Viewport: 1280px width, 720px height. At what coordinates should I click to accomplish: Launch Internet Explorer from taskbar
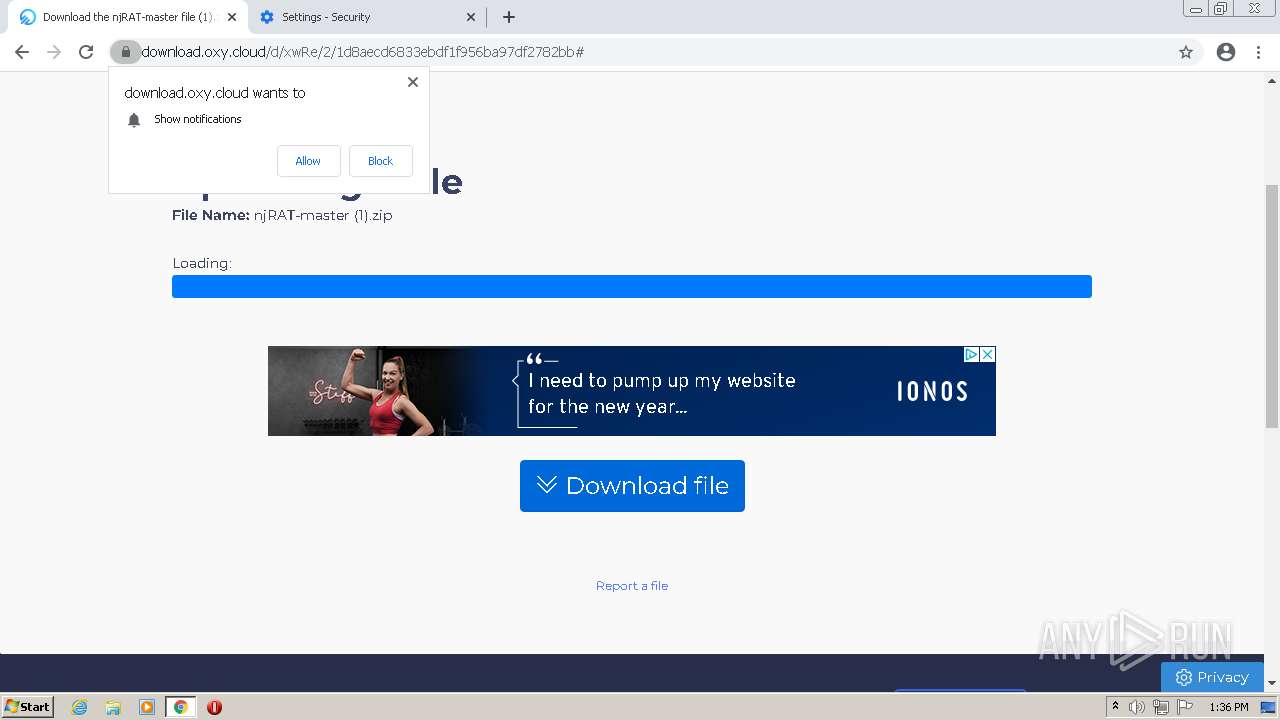[x=79, y=707]
